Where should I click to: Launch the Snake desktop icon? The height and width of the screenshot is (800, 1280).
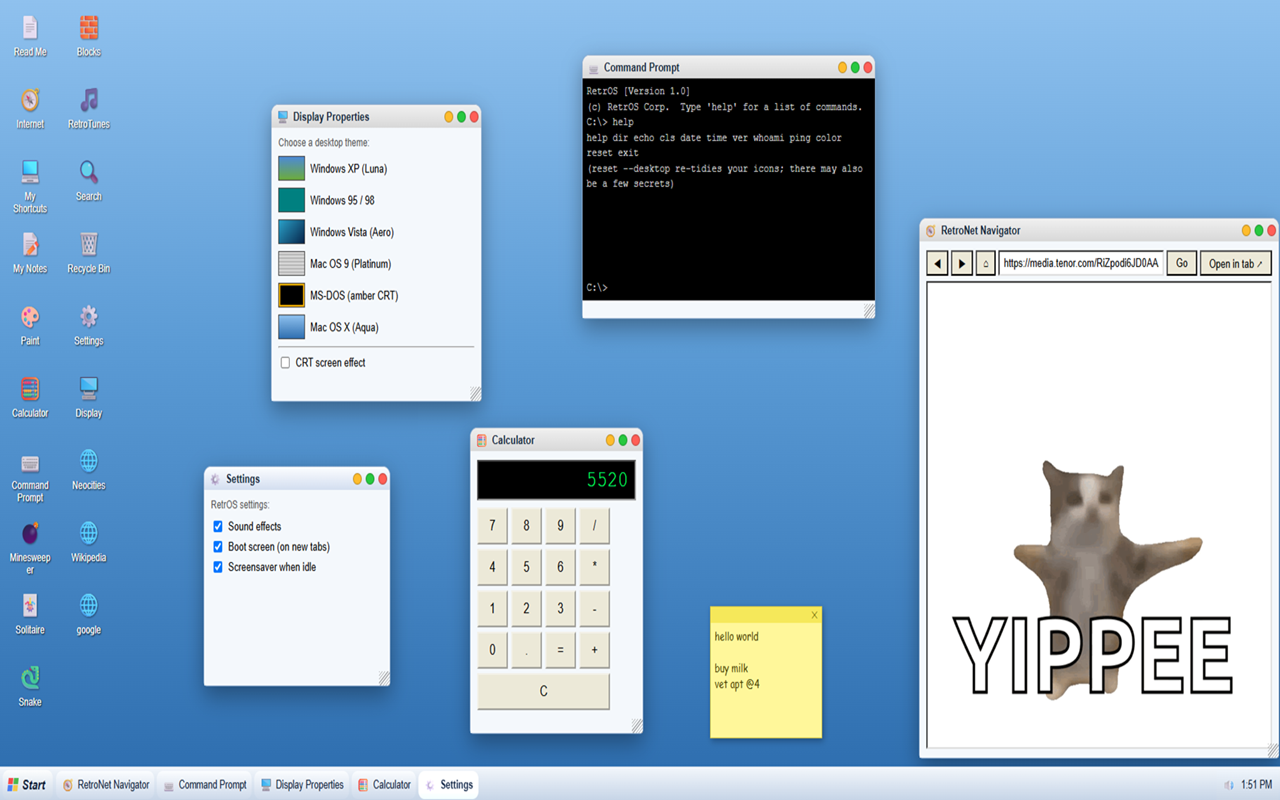(x=30, y=685)
